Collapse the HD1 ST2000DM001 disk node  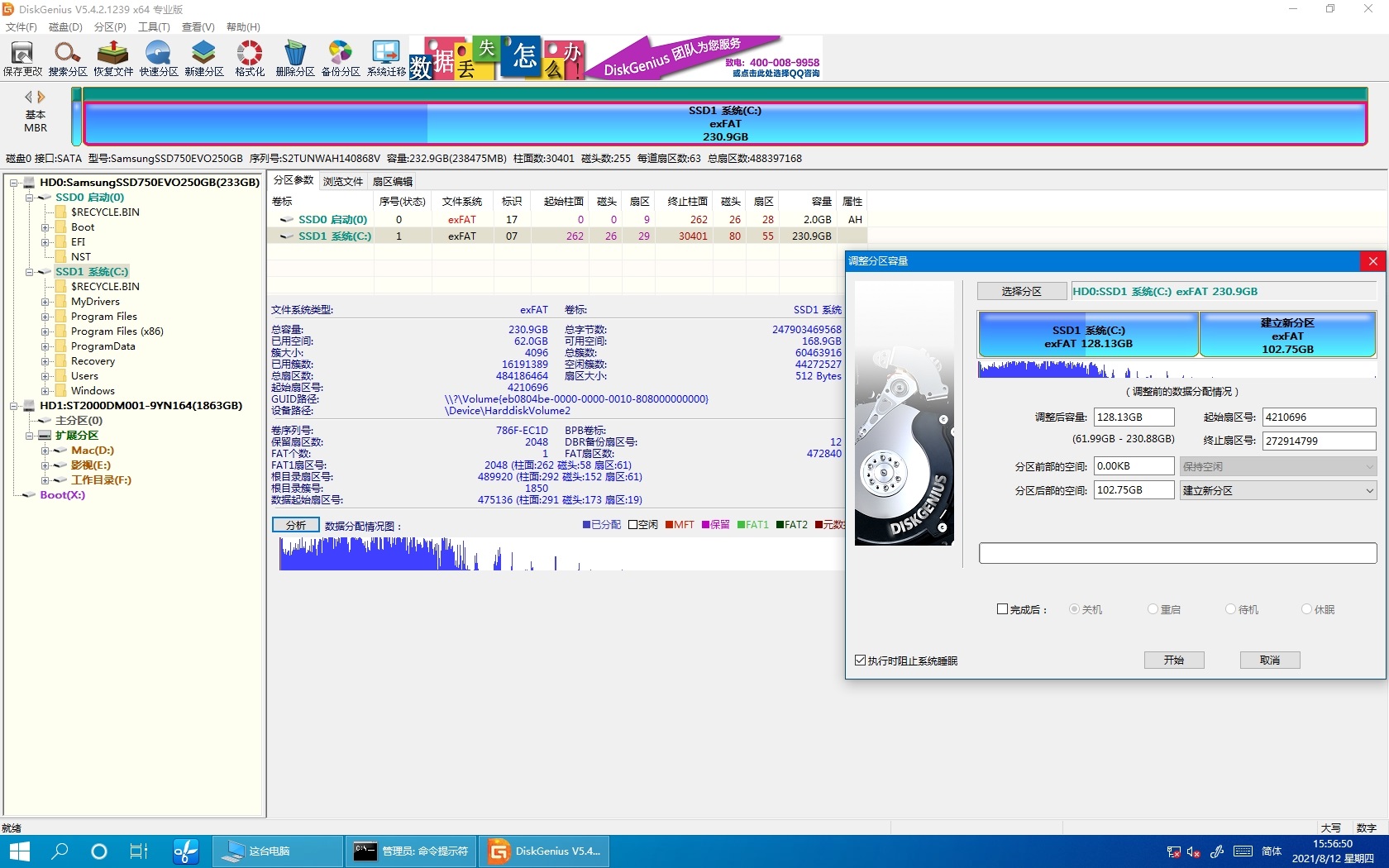pos(13,406)
